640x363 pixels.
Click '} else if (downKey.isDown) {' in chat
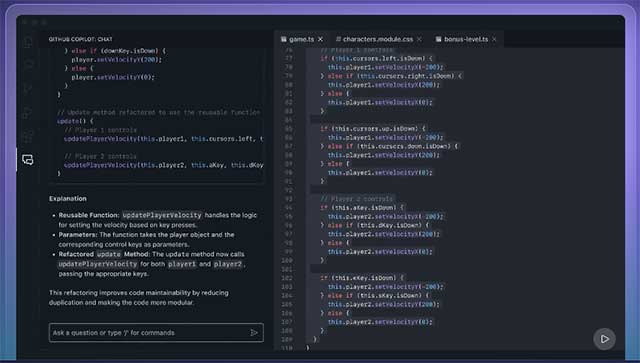tap(115, 51)
